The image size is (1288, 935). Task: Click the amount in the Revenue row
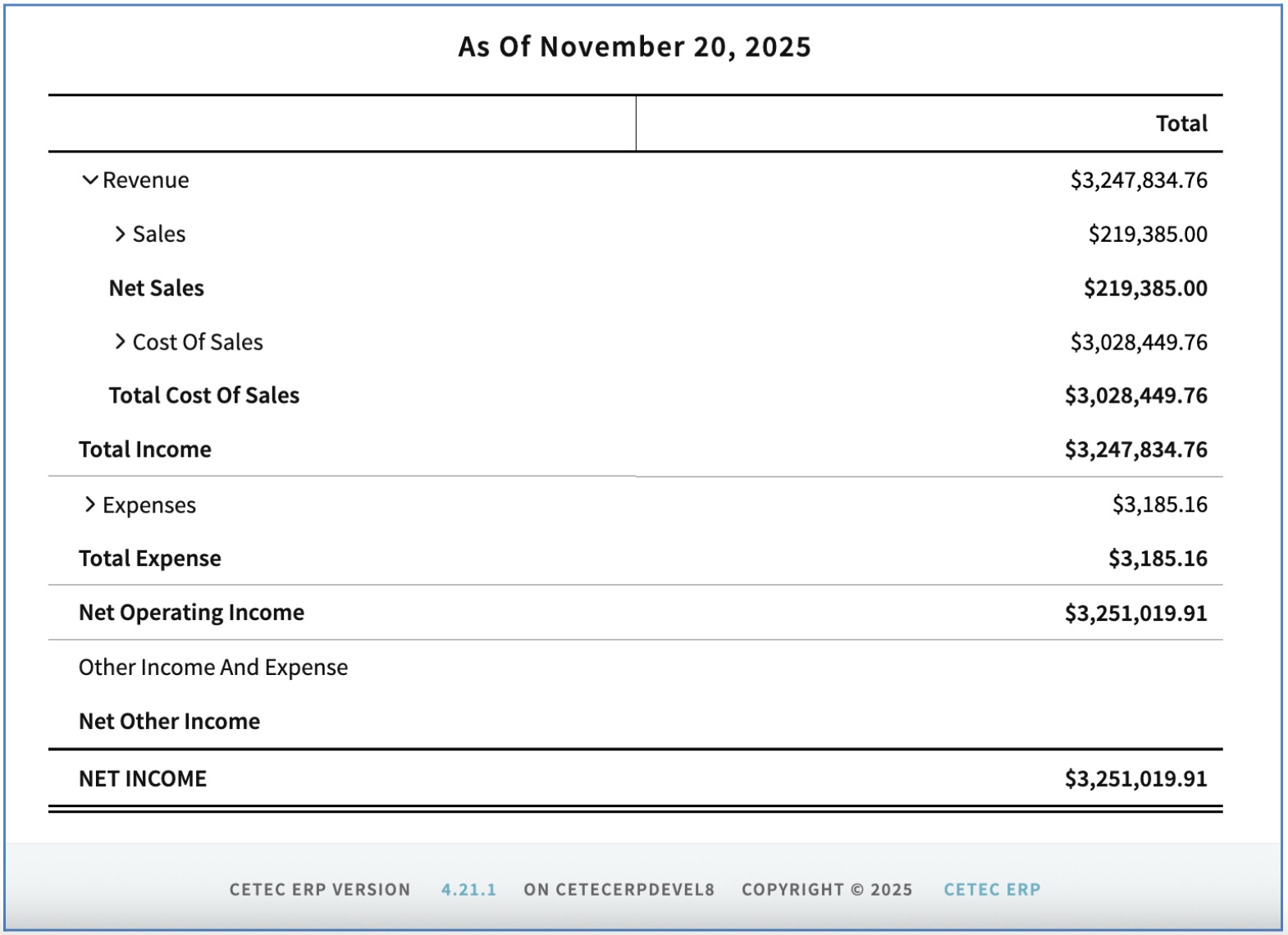pos(1138,180)
